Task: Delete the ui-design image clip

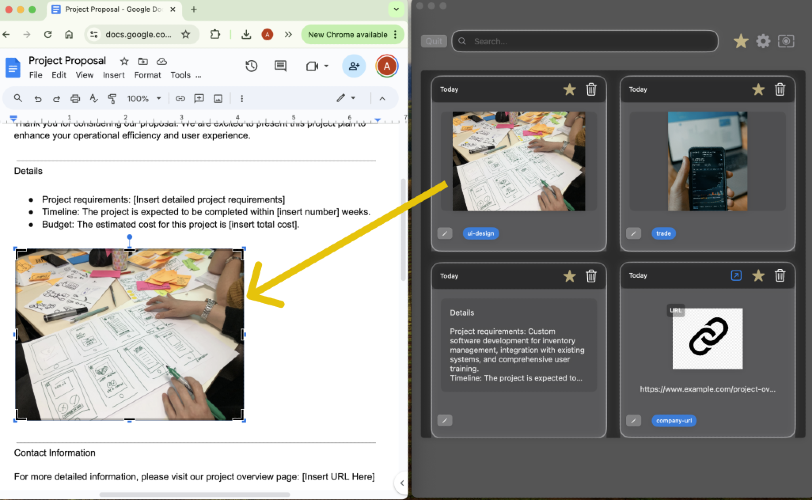Action: coord(591,90)
